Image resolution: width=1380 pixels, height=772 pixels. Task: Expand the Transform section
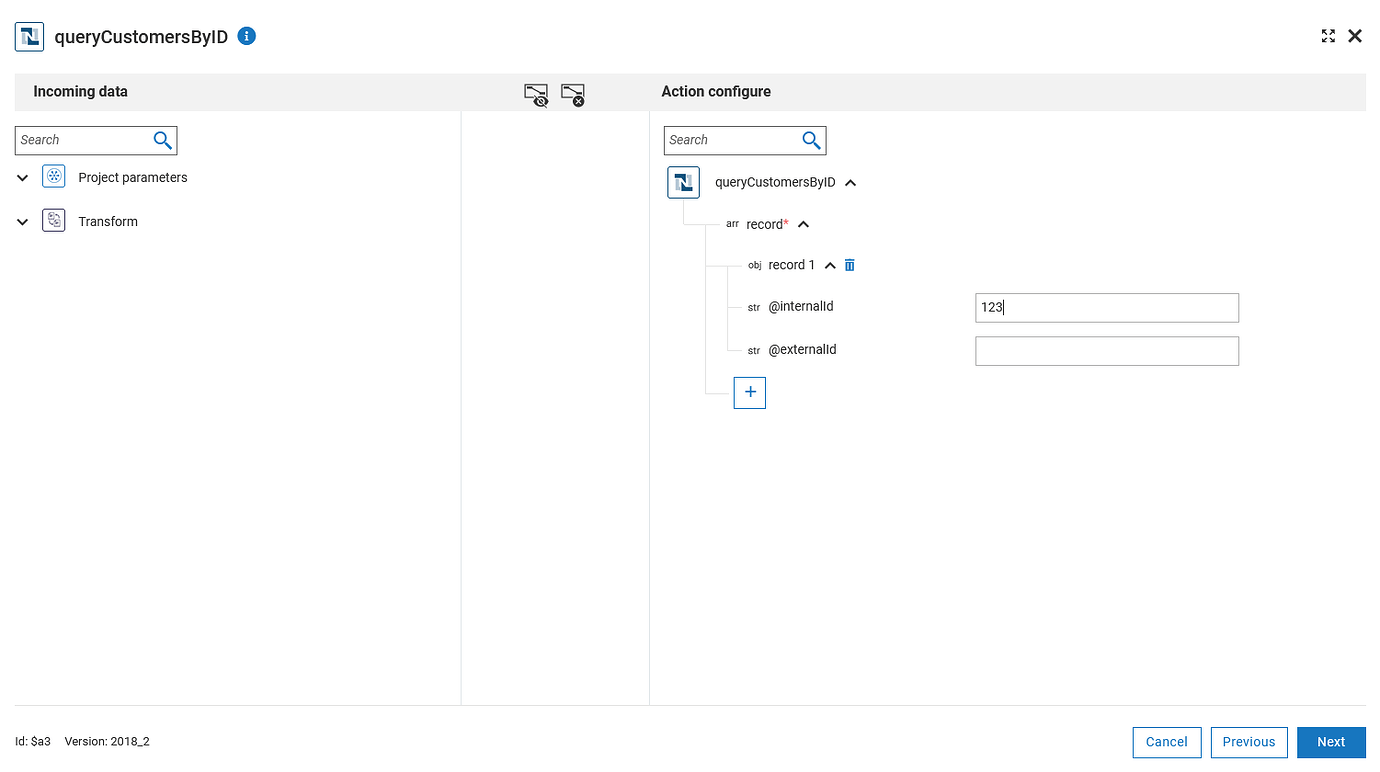pos(21,220)
